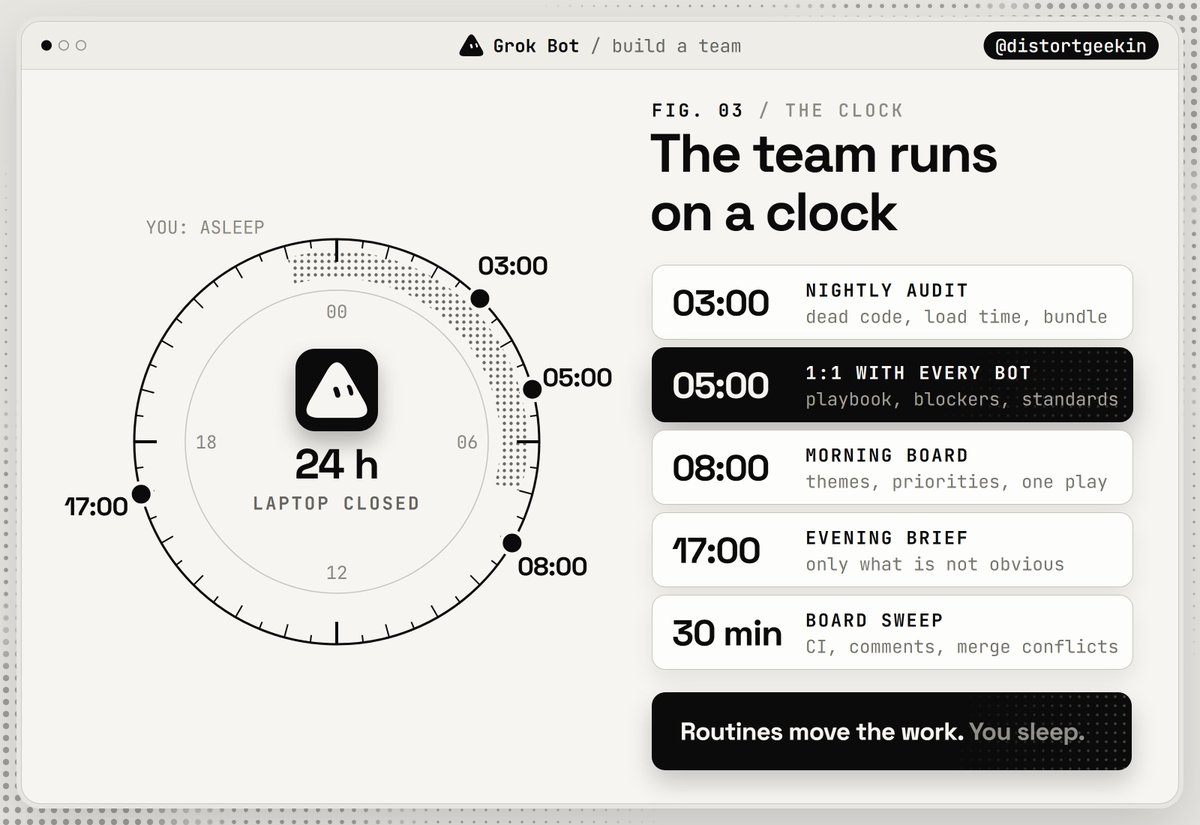The height and width of the screenshot is (825, 1200).
Task: Click "dead code, load time, bundle" description
Action: [x=957, y=317]
